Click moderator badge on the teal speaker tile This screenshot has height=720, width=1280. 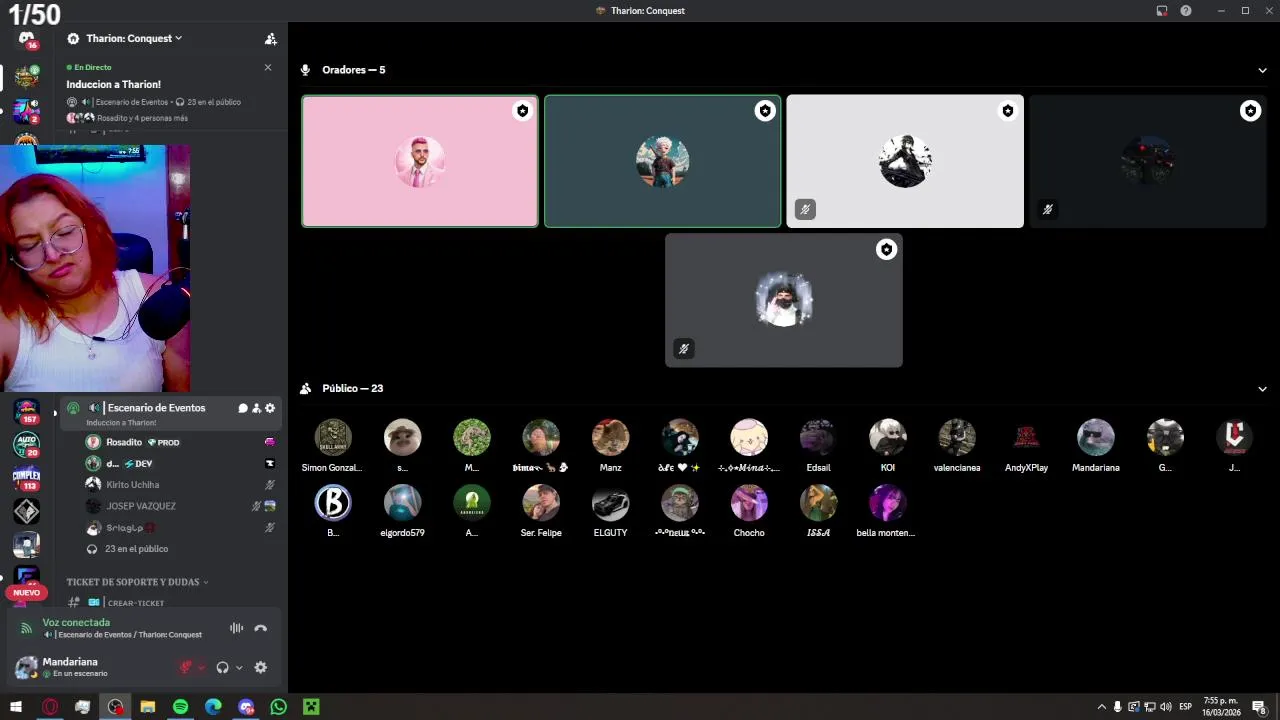coord(765,111)
